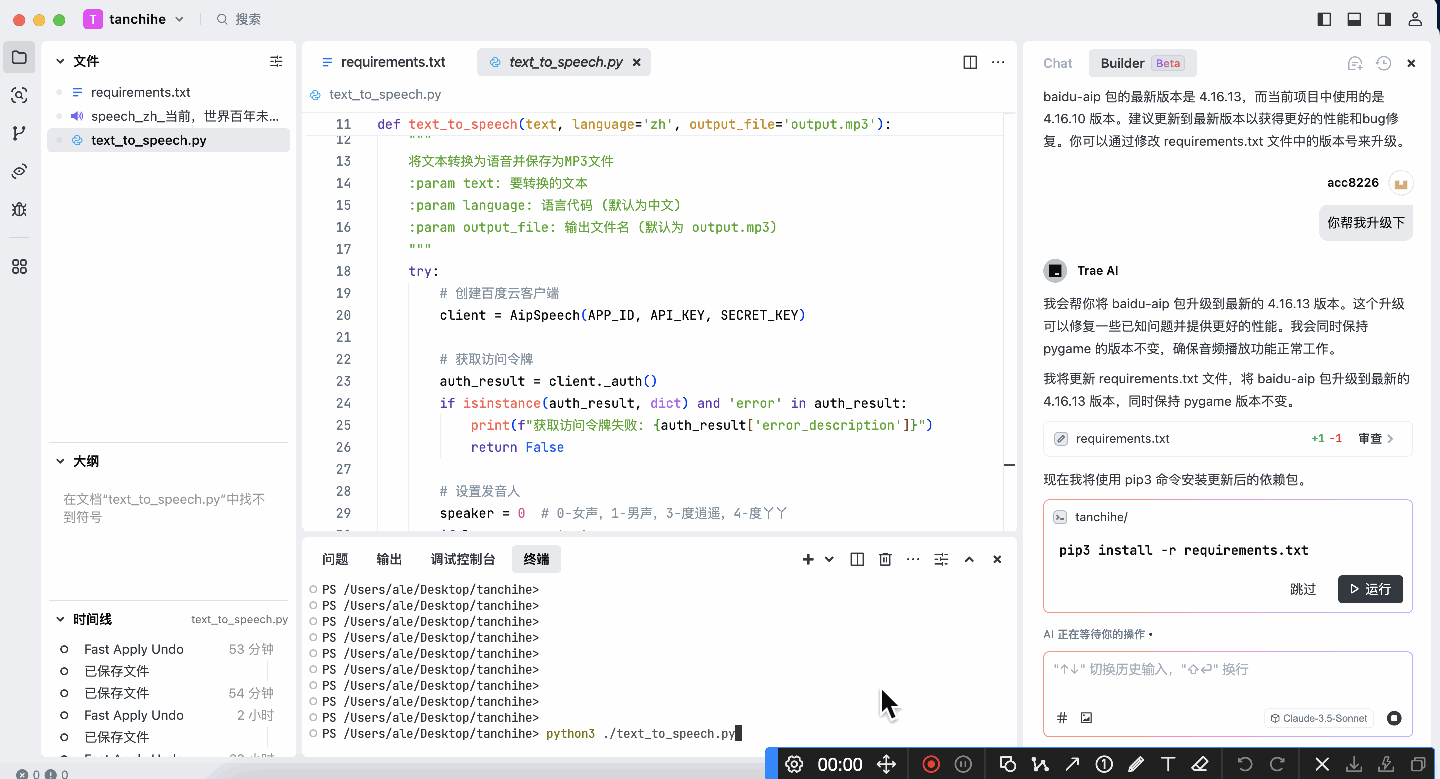The image size is (1440, 779).
Task: Click the 运行 run command button
Action: 1370,589
